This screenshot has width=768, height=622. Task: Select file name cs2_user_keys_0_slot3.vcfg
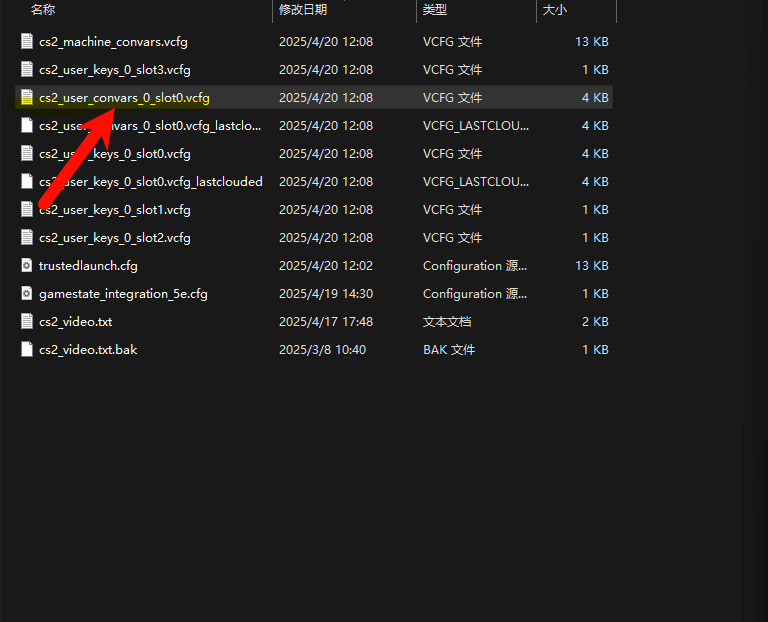pyautogui.click(x=115, y=70)
